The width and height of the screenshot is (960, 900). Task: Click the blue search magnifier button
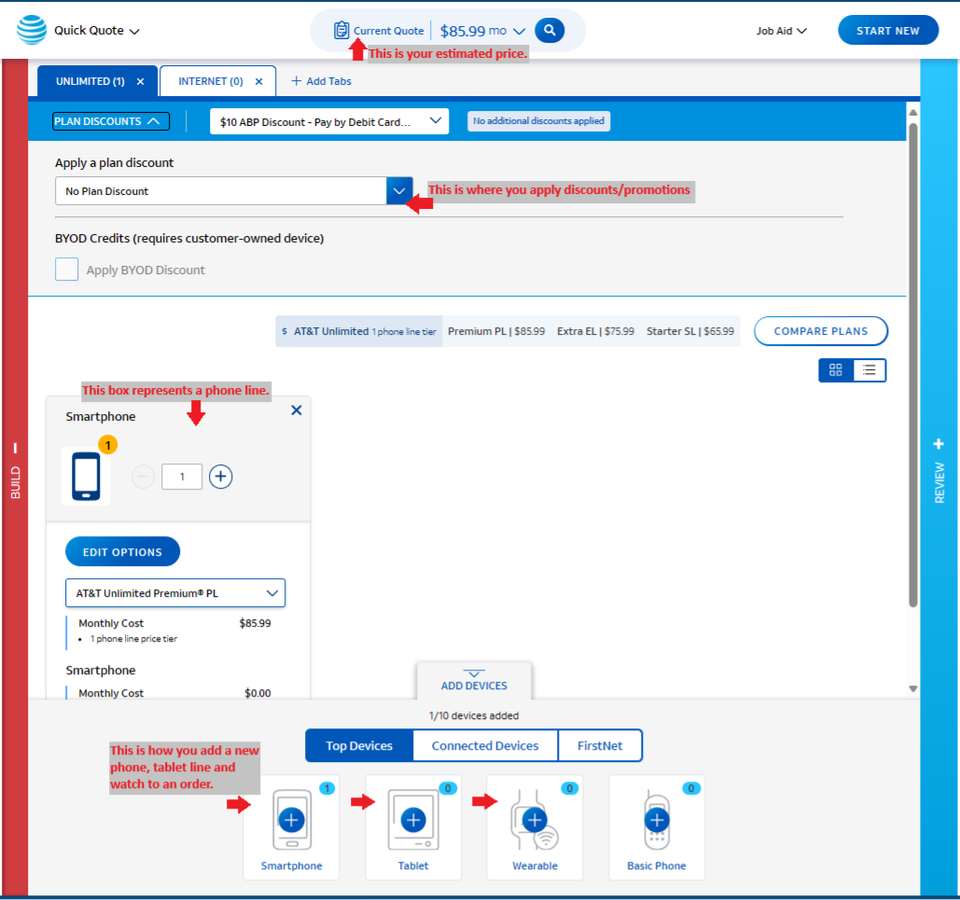tap(549, 30)
